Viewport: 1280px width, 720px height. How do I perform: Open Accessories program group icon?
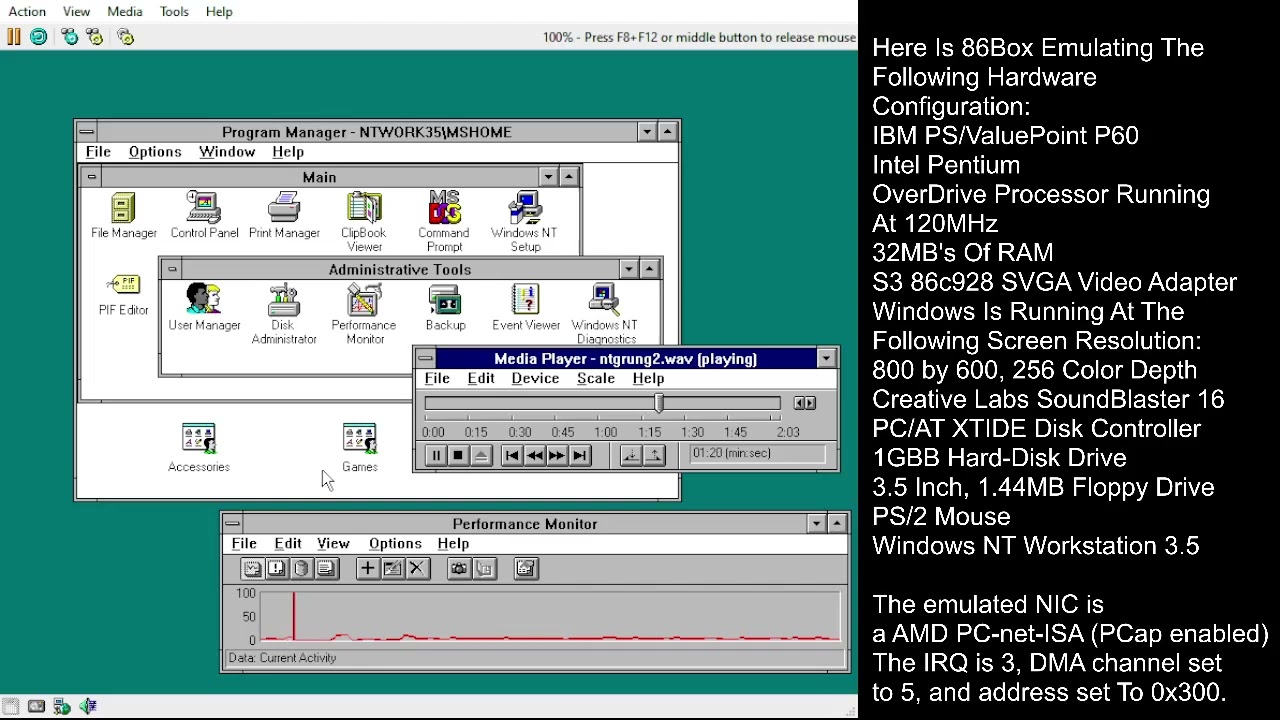point(199,447)
